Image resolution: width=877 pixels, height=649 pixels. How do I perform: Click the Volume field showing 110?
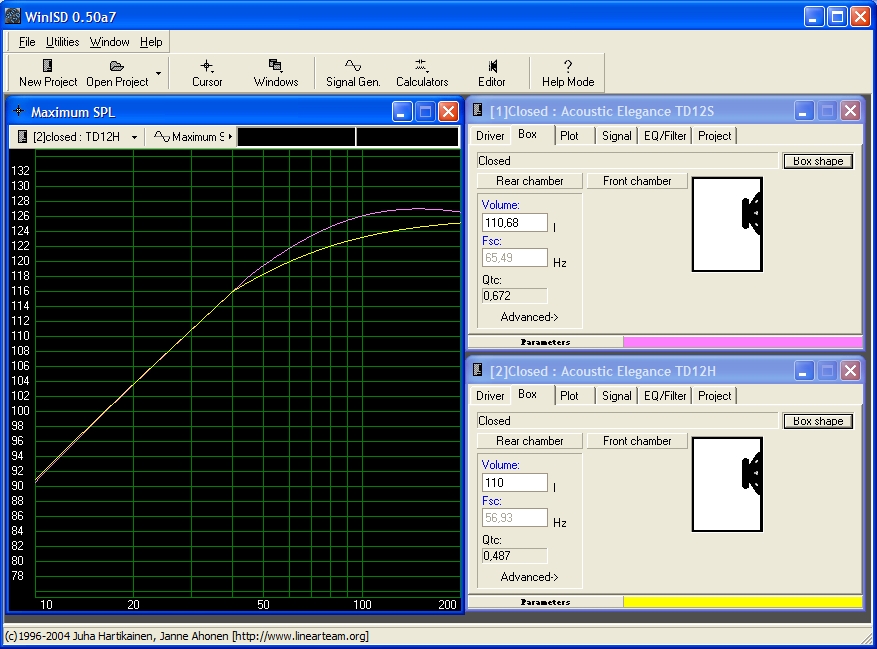point(515,482)
